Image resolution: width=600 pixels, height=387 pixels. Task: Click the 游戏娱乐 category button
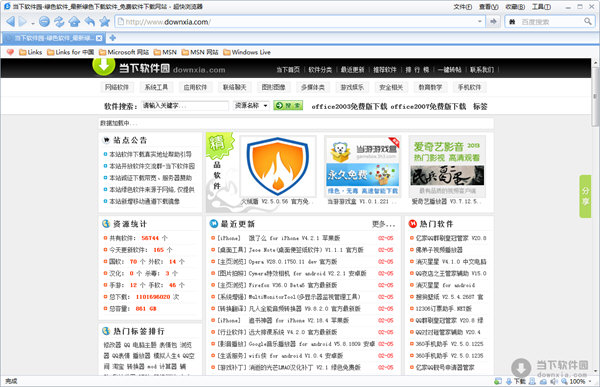[352, 87]
